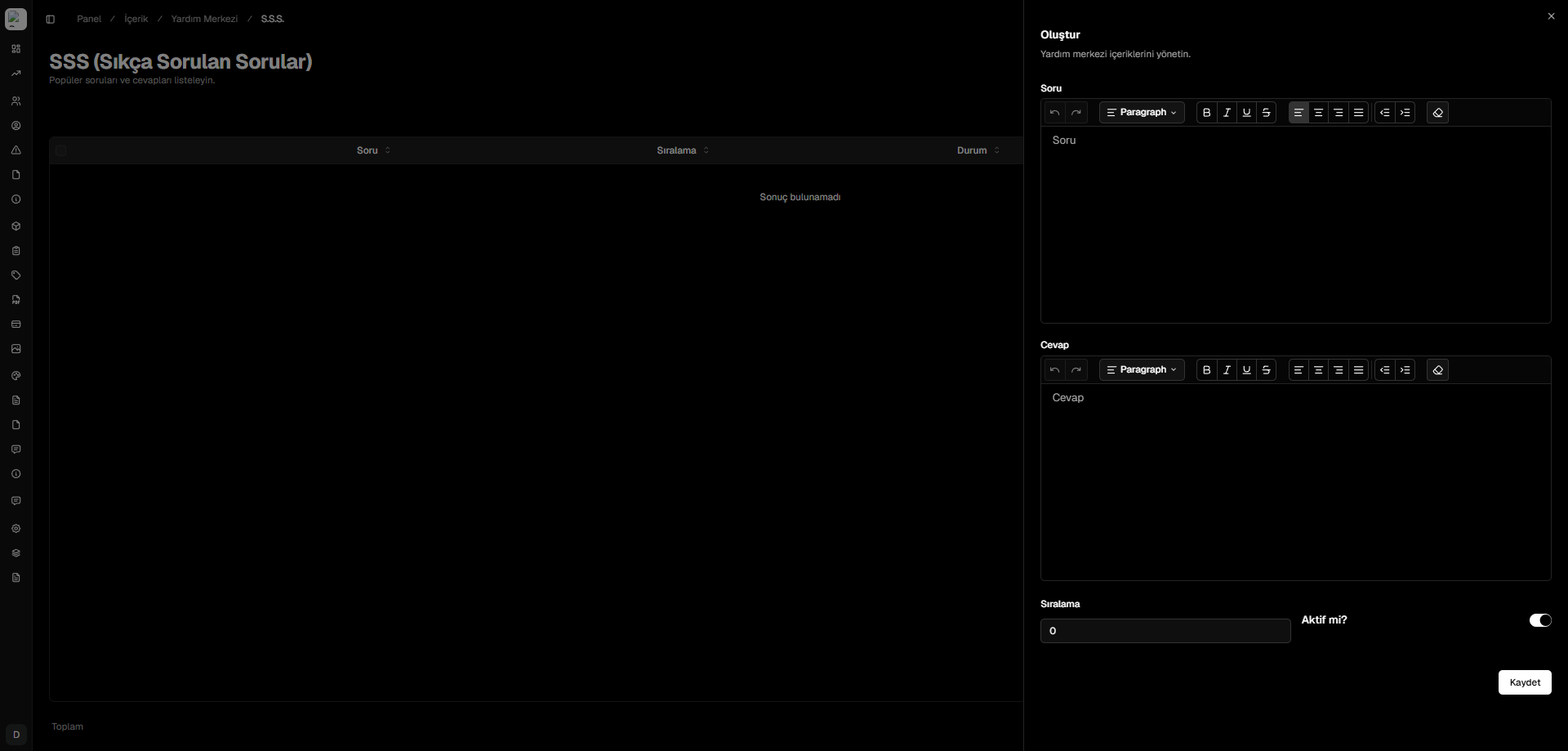
Task: Justify text in the Cevap editor
Action: [x=1359, y=370]
